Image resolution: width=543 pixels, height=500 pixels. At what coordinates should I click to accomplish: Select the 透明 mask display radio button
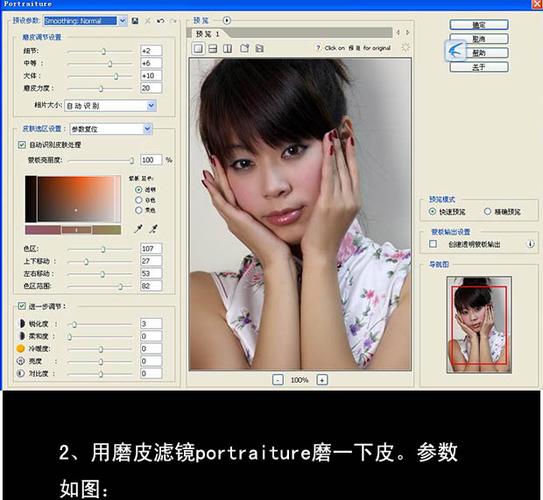139,189
